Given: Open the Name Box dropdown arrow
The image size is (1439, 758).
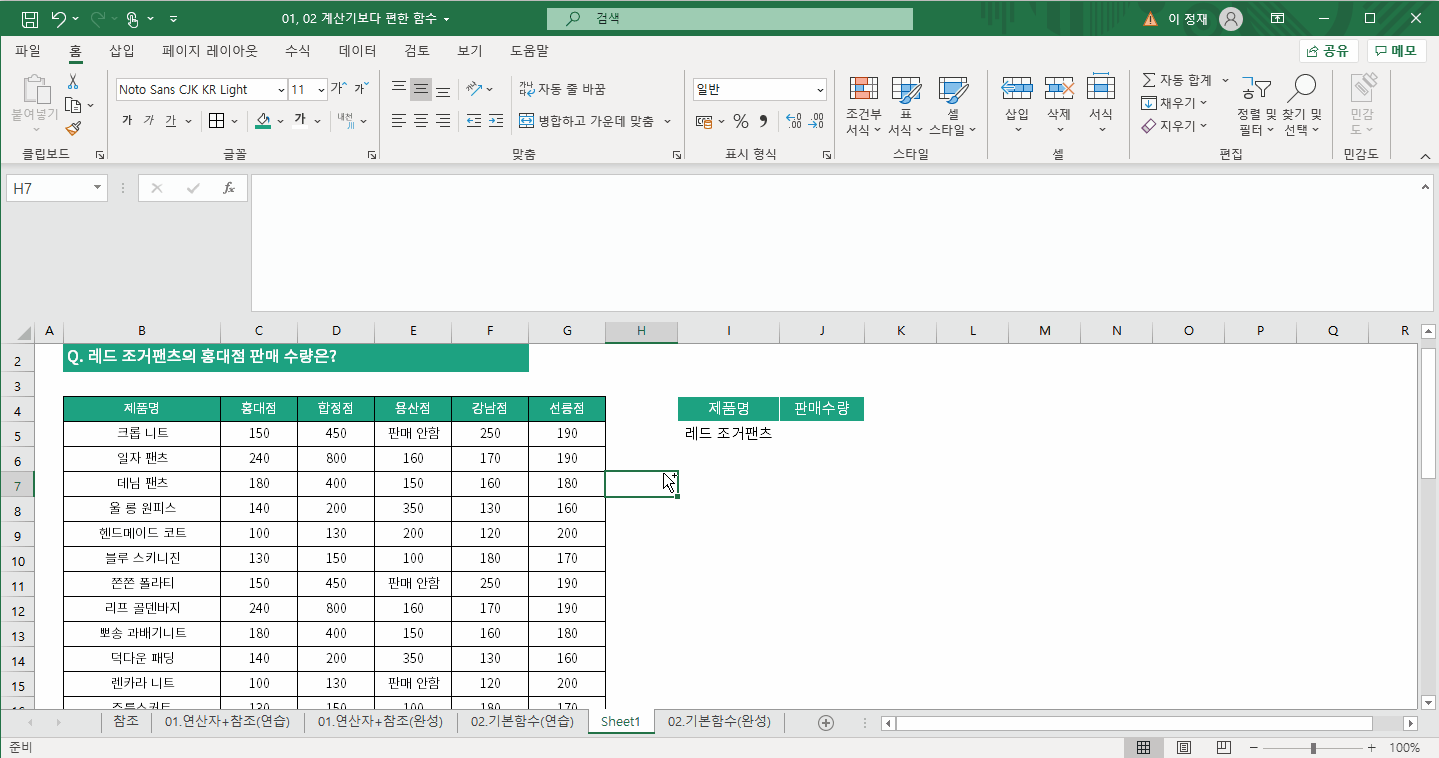Looking at the screenshot, I should 98,188.
